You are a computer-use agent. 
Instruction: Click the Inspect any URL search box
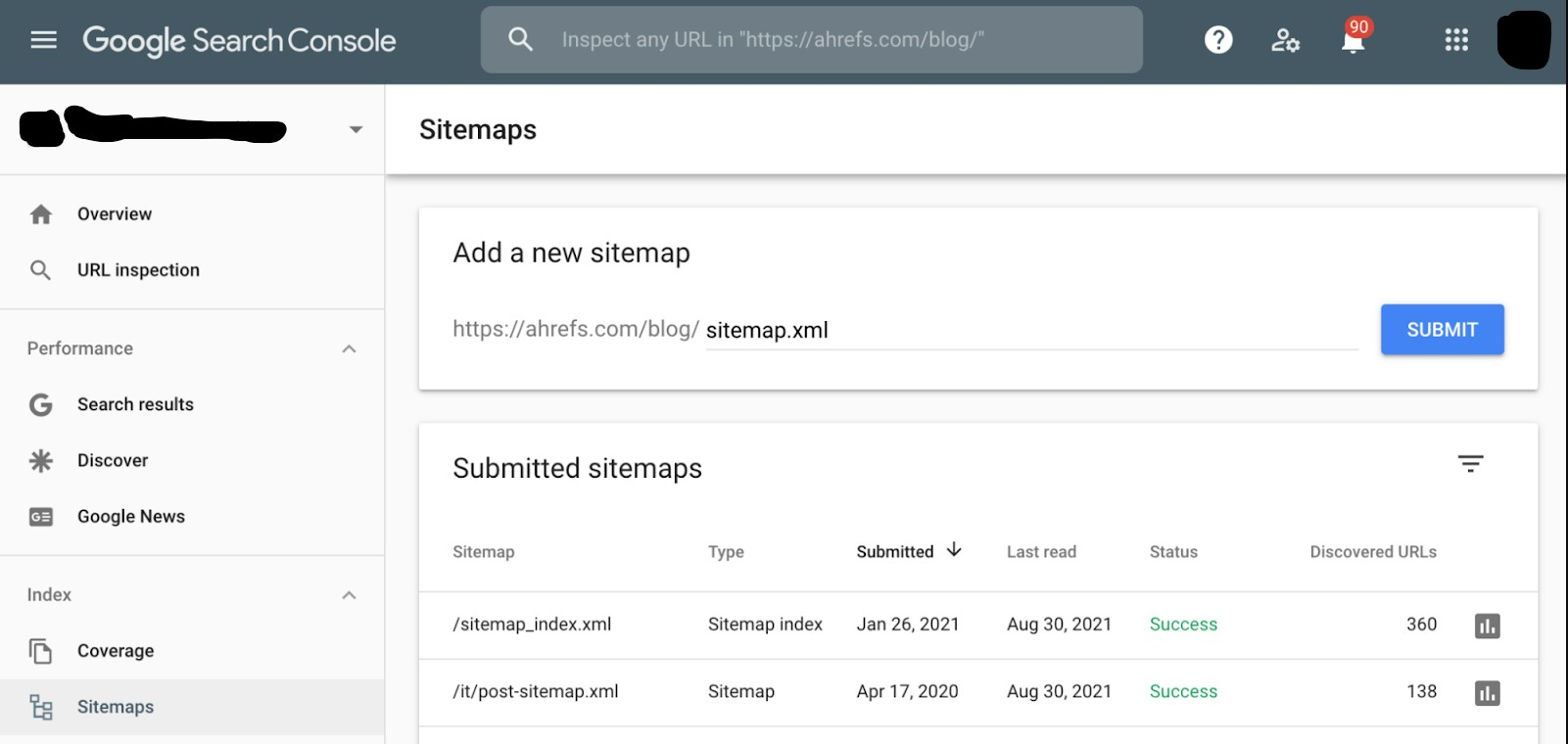[811, 39]
